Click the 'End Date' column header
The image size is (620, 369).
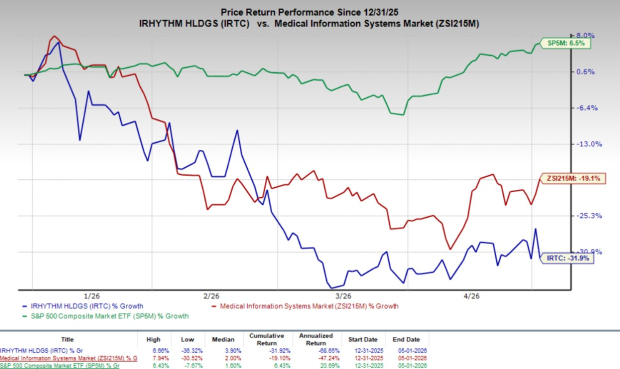pyautogui.click(x=406, y=339)
